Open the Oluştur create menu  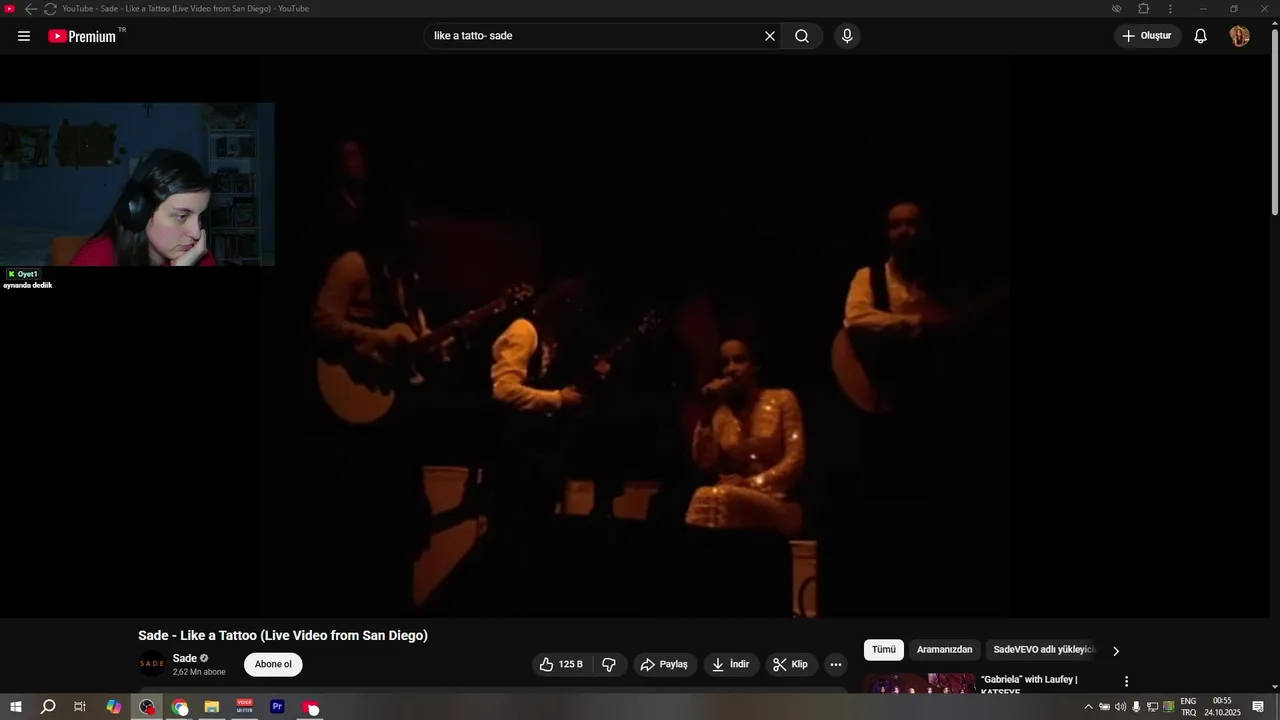[x=1147, y=36]
